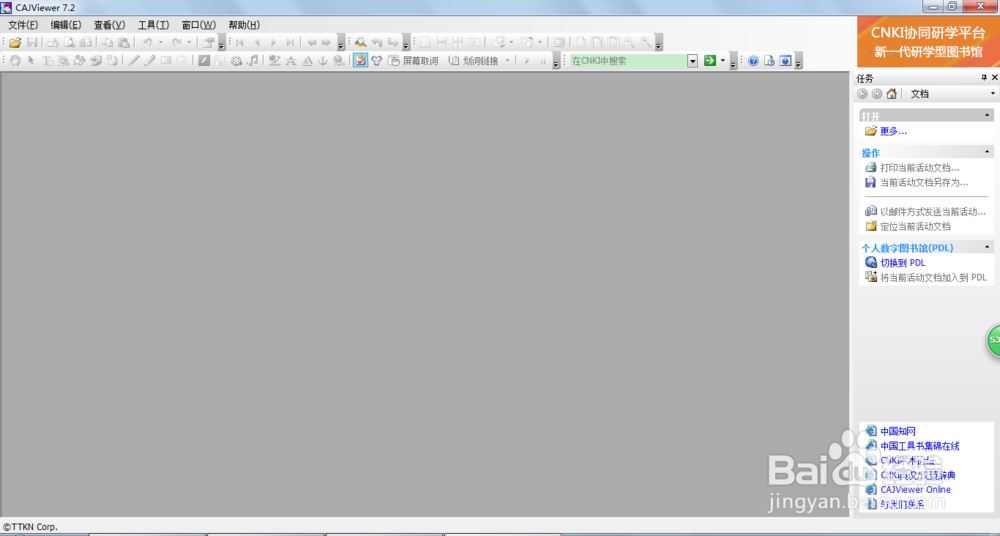The image size is (1000, 536).
Task: Toggle 屏幕取词 screen word capture
Action: (x=413, y=61)
